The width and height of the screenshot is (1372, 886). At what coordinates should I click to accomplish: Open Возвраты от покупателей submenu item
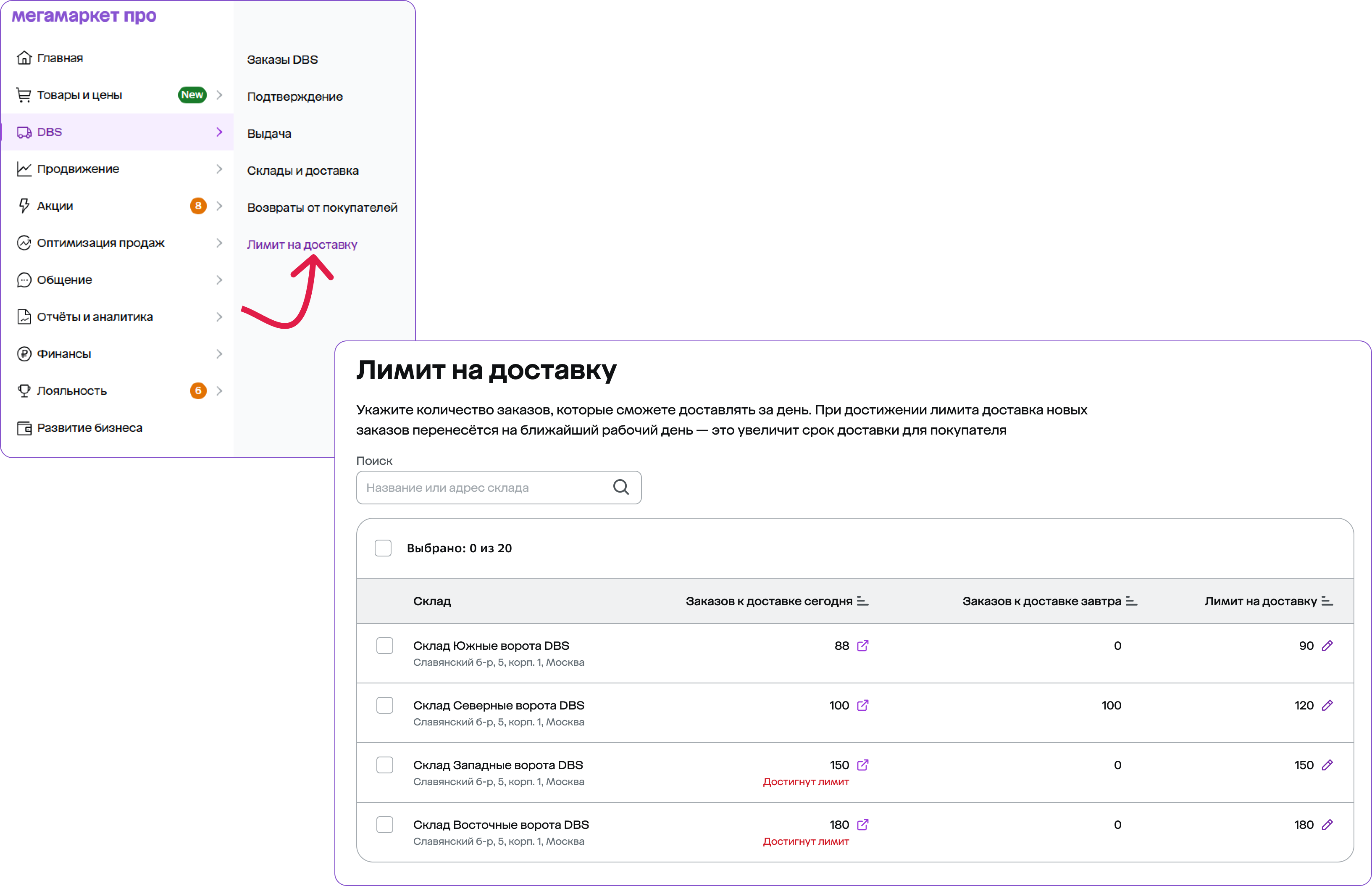tap(322, 208)
